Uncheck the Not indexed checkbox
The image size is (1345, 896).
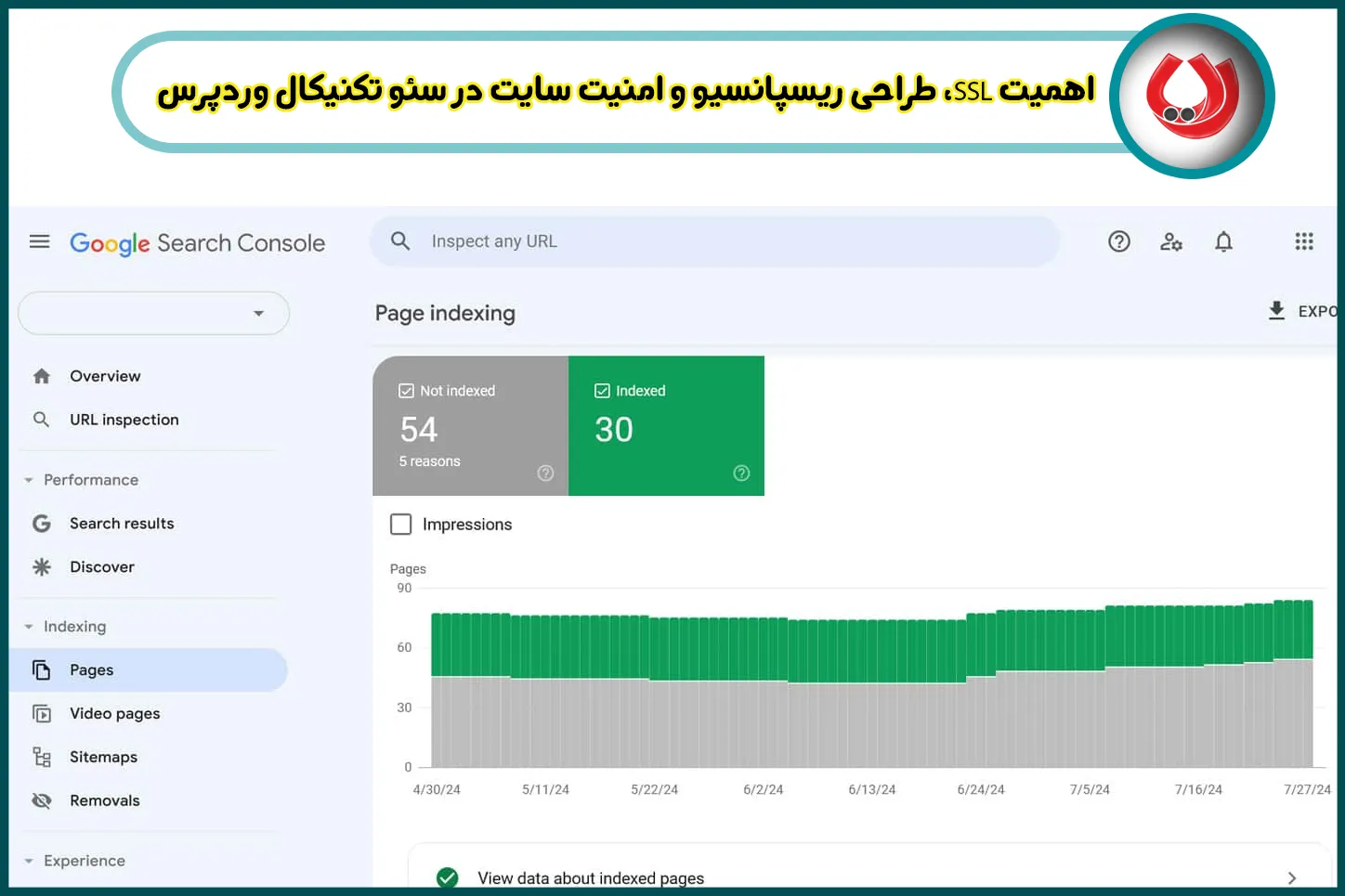pyautogui.click(x=407, y=390)
